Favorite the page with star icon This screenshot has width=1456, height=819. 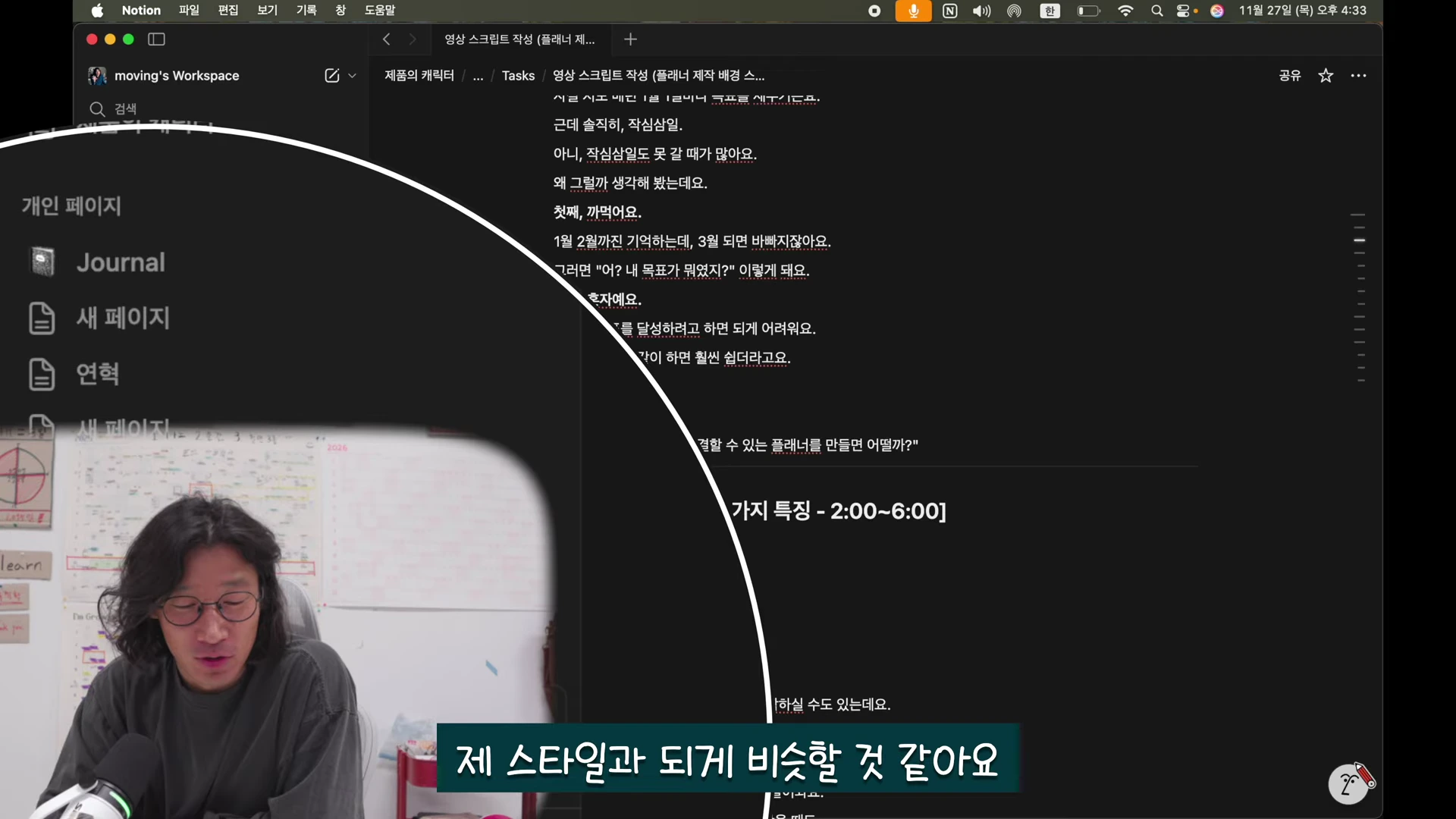[1326, 76]
